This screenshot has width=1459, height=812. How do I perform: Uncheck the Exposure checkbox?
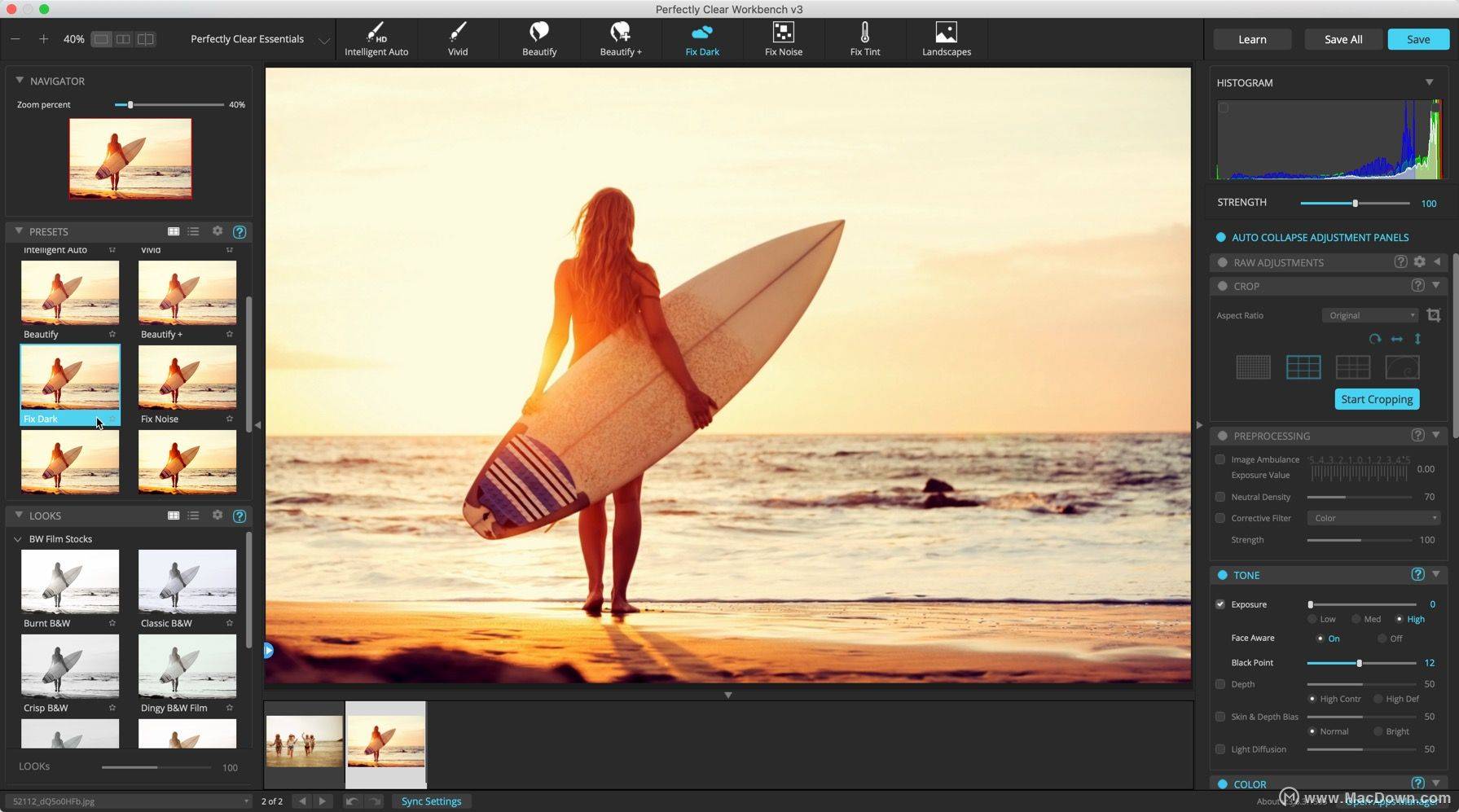click(x=1220, y=604)
